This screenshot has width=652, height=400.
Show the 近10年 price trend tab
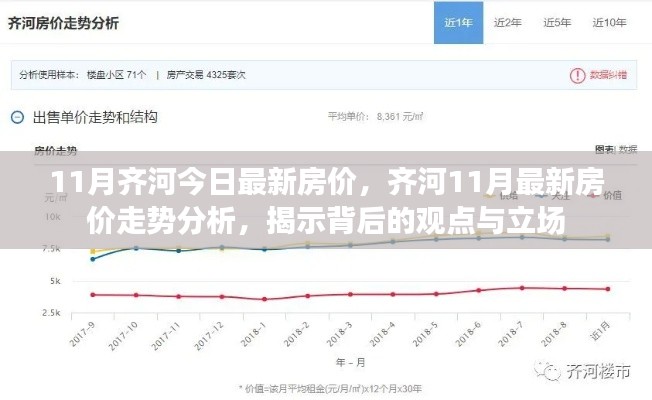coord(609,22)
